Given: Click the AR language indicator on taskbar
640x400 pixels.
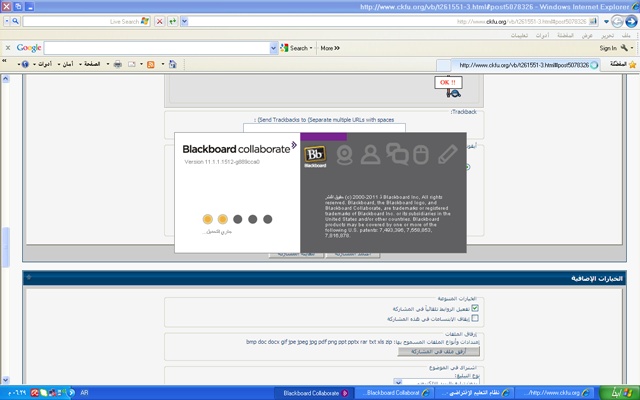Looking at the screenshot, I should pos(84,393).
